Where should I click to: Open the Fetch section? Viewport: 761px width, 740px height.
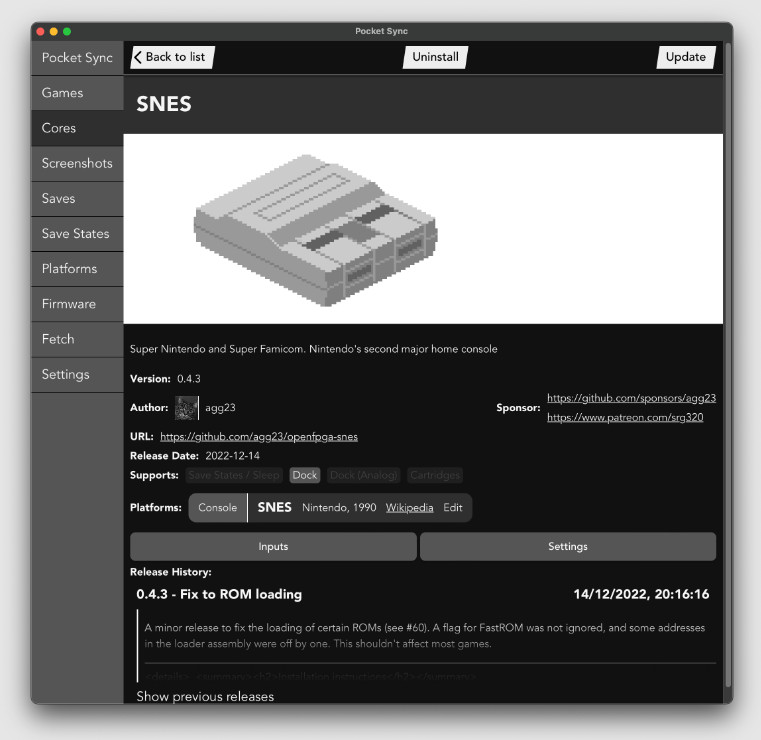coord(77,339)
